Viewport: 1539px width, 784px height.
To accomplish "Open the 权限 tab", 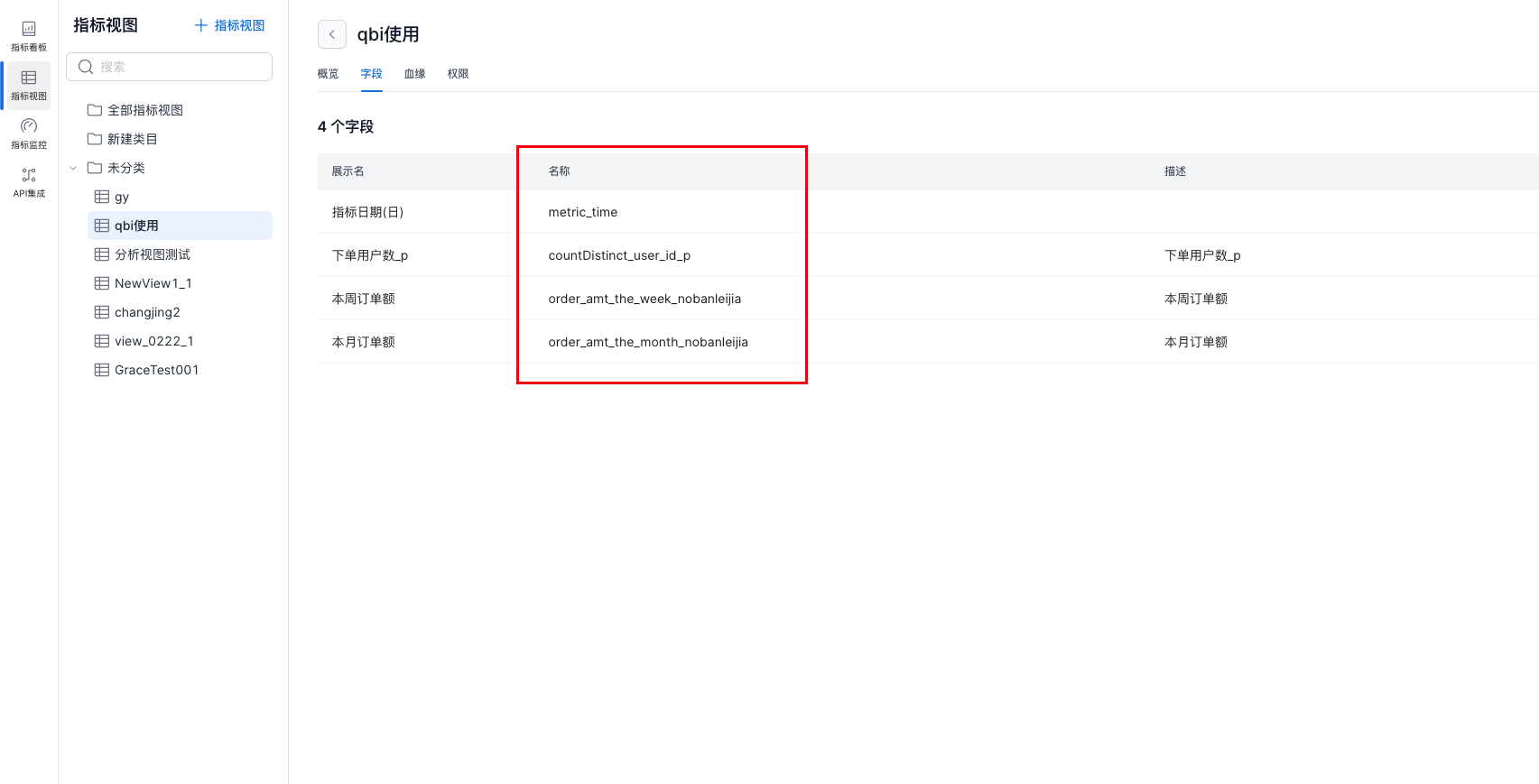I will click(458, 74).
